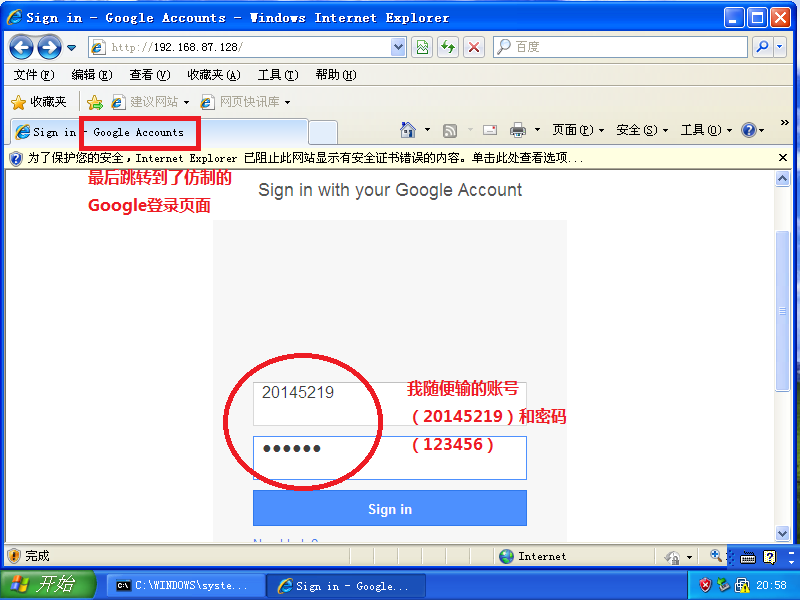The image size is (800, 600).
Task: Toggle the Compatibility View icon
Action: tap(422, 47)
